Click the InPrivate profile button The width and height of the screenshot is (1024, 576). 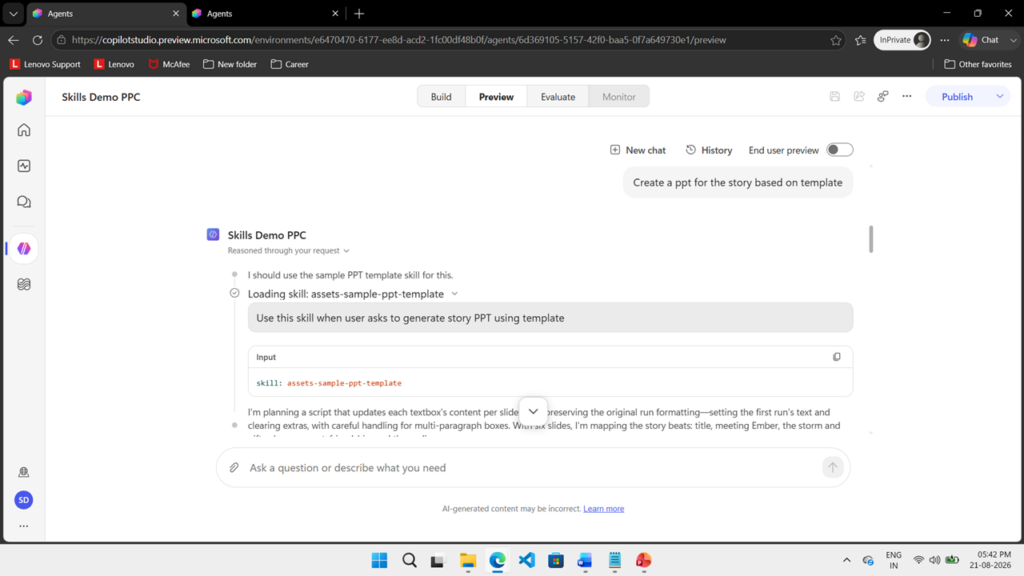click(x=903, y=40)
